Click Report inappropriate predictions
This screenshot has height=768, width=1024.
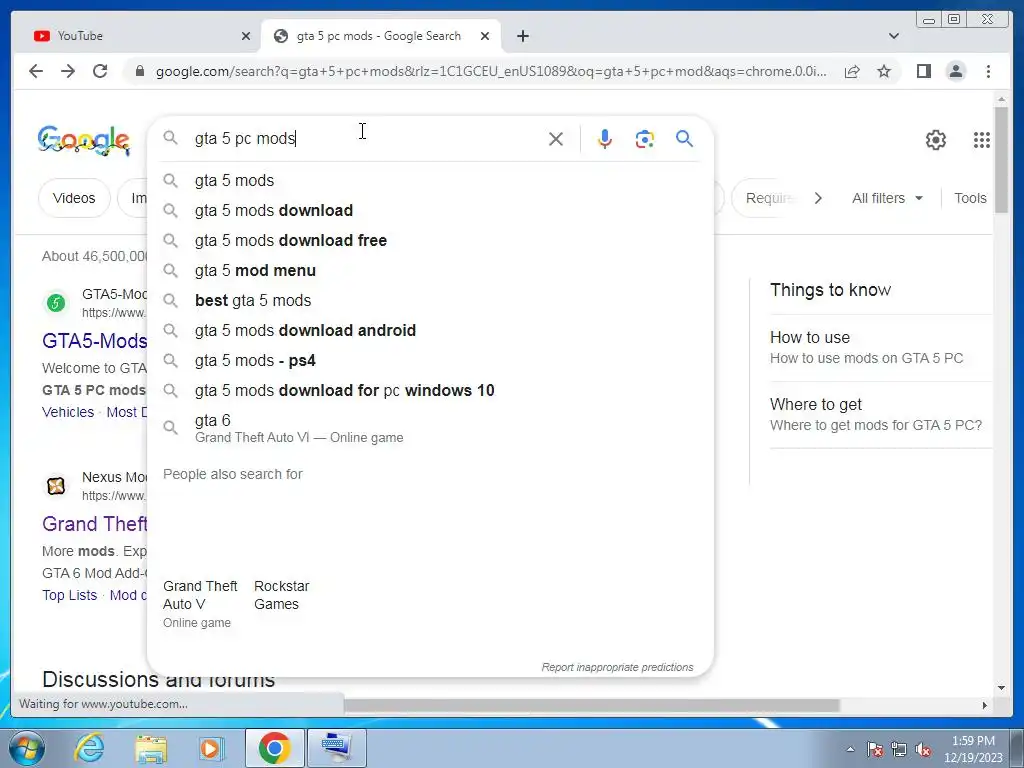coord(617,667)
